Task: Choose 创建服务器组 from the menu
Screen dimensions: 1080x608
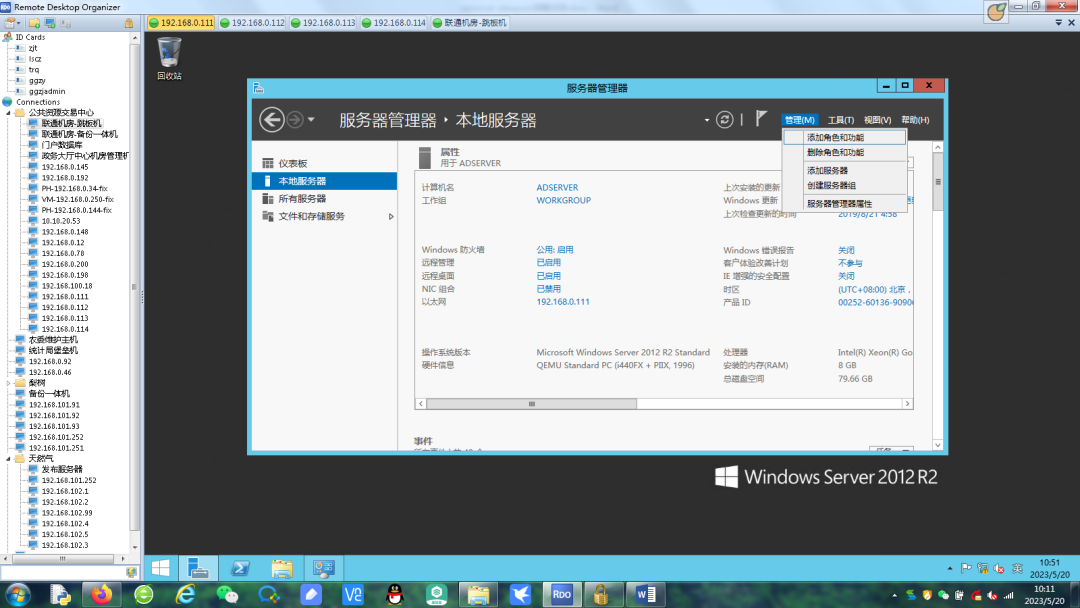Action: (844, 186)
